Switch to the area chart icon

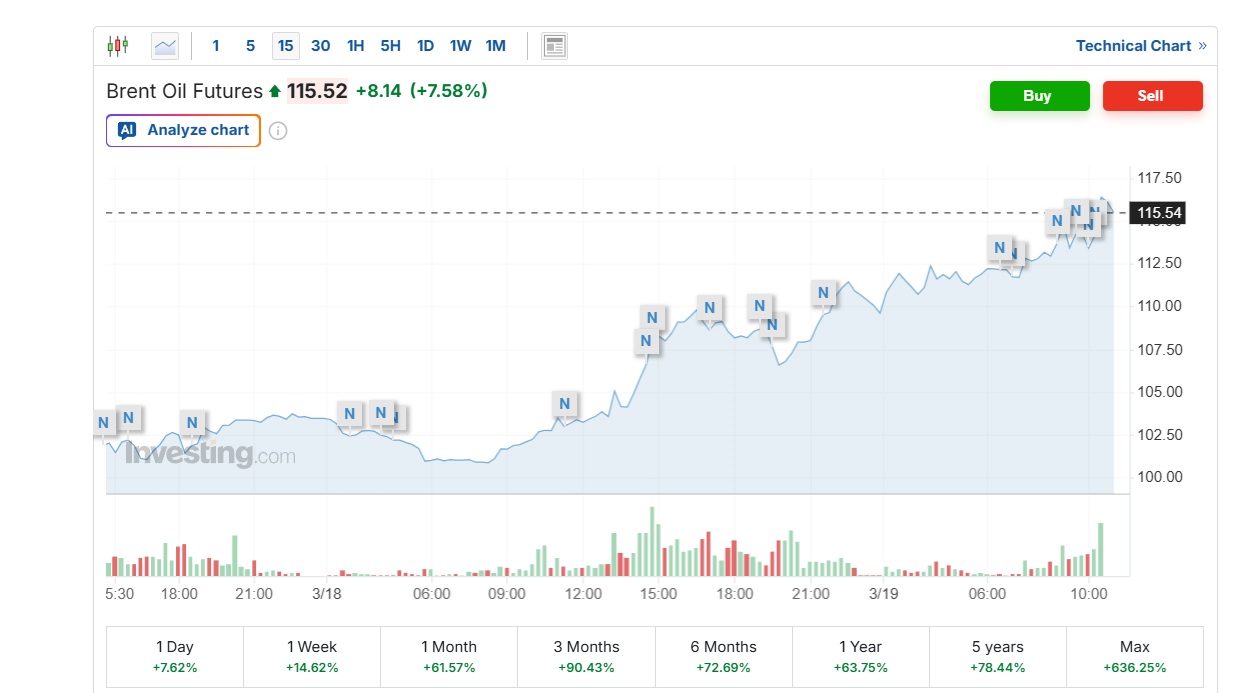165,46
